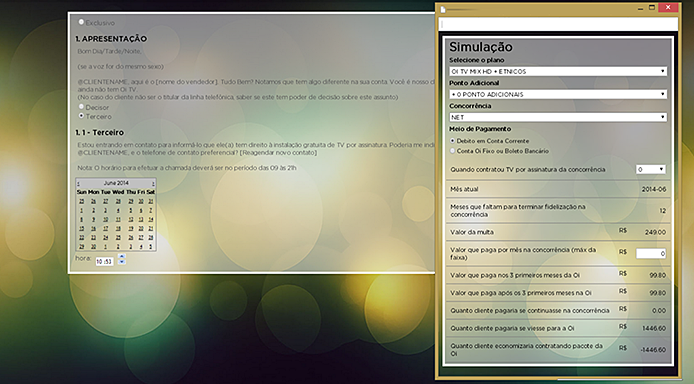694x384 pixels.
Task: Click the Simulação heading
Action: (481, 47)
